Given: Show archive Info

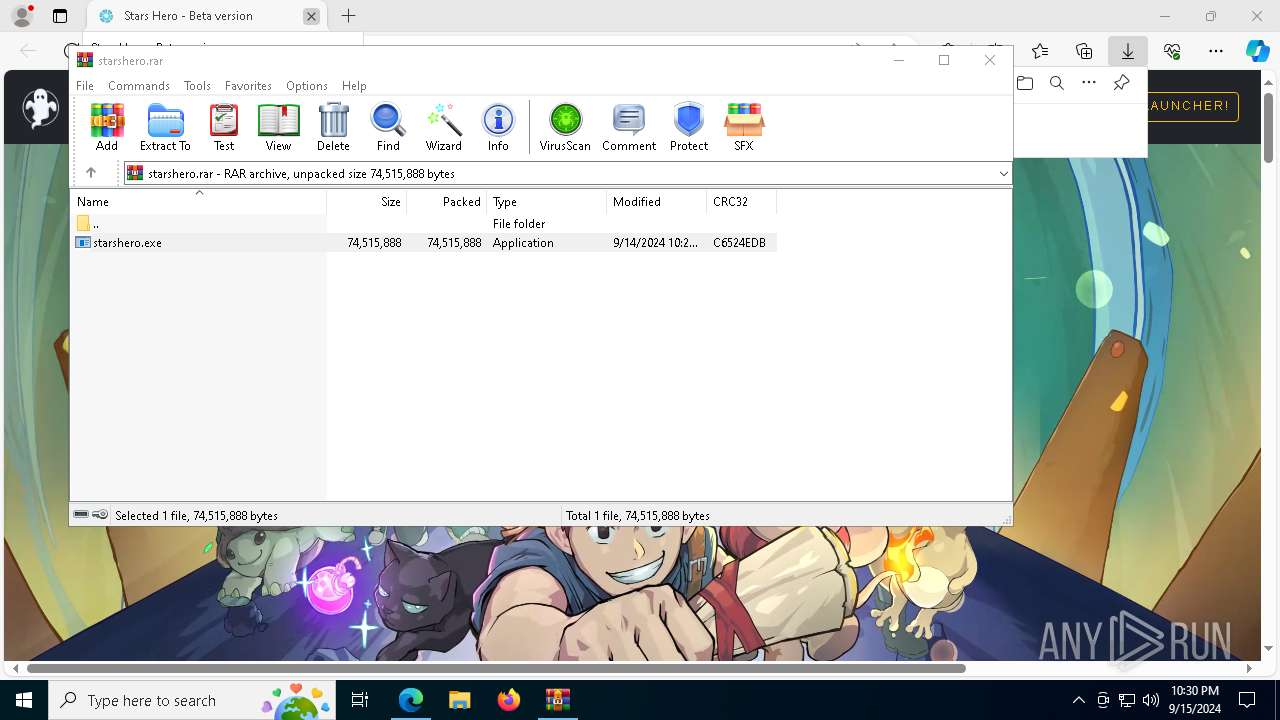Looking at the screenshot, I should [498, 127].
